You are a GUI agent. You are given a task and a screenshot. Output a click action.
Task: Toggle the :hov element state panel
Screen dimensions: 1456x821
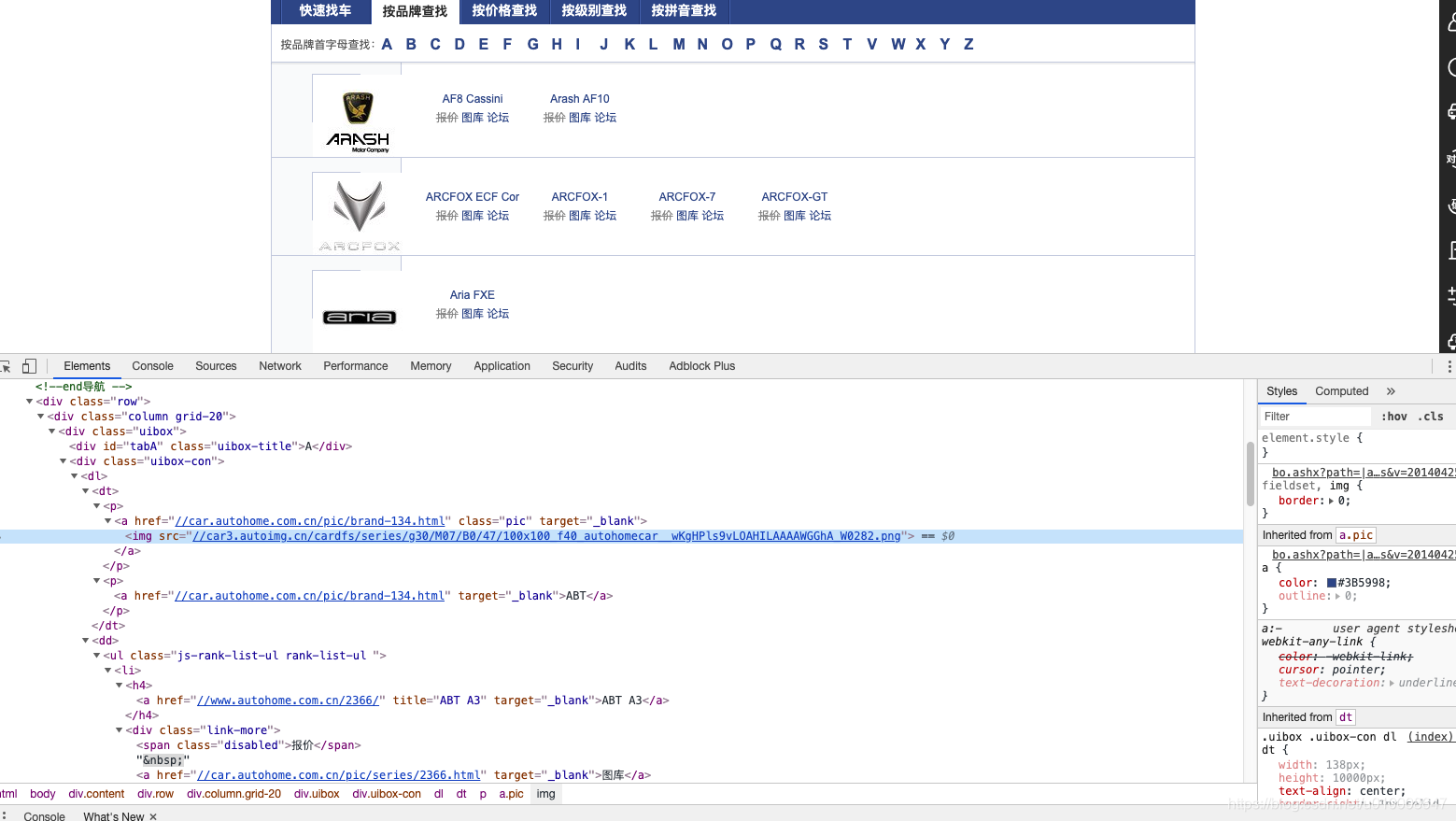(x=1394, y=417)
